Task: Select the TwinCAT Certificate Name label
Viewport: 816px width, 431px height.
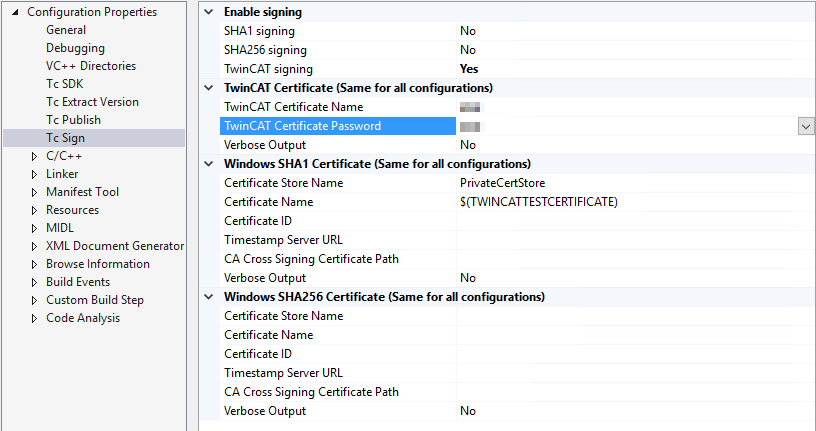Action: [294, 107]
